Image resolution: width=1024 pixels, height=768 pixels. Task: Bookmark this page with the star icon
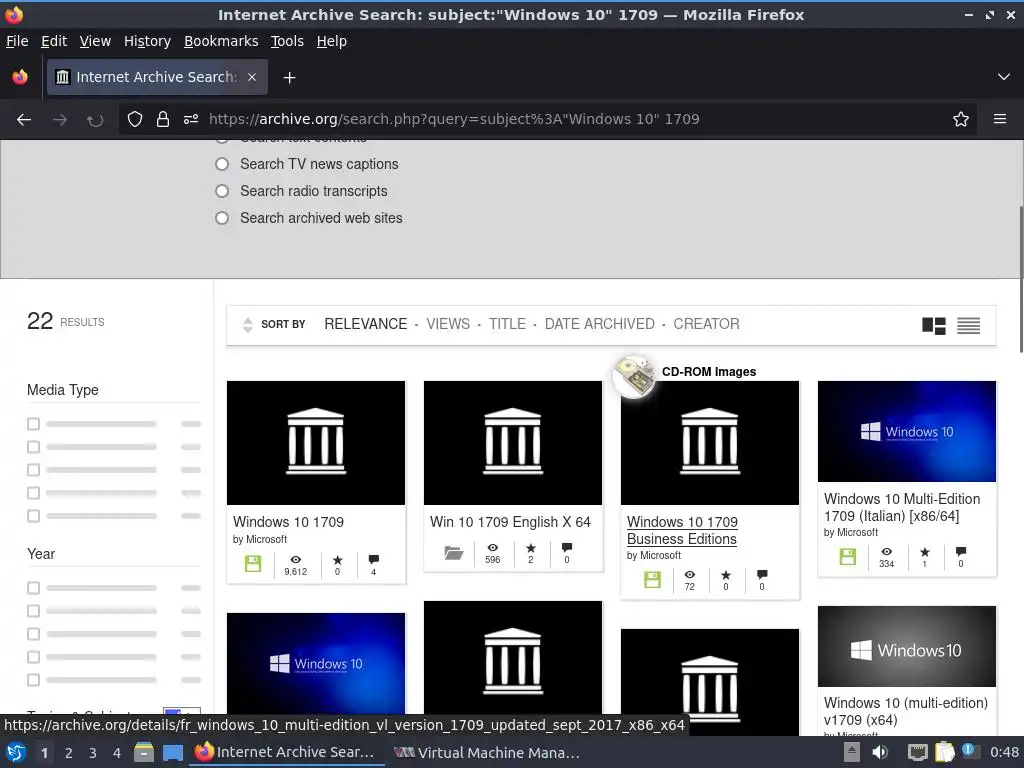pyautogui.click(x=961, y=119)
